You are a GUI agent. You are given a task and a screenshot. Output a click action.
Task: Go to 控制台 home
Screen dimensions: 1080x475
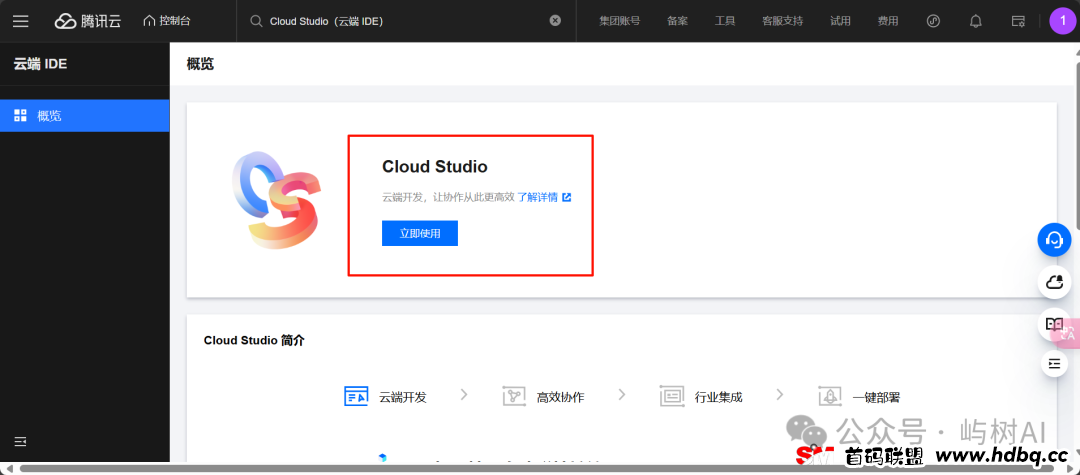tap(167, 21)
